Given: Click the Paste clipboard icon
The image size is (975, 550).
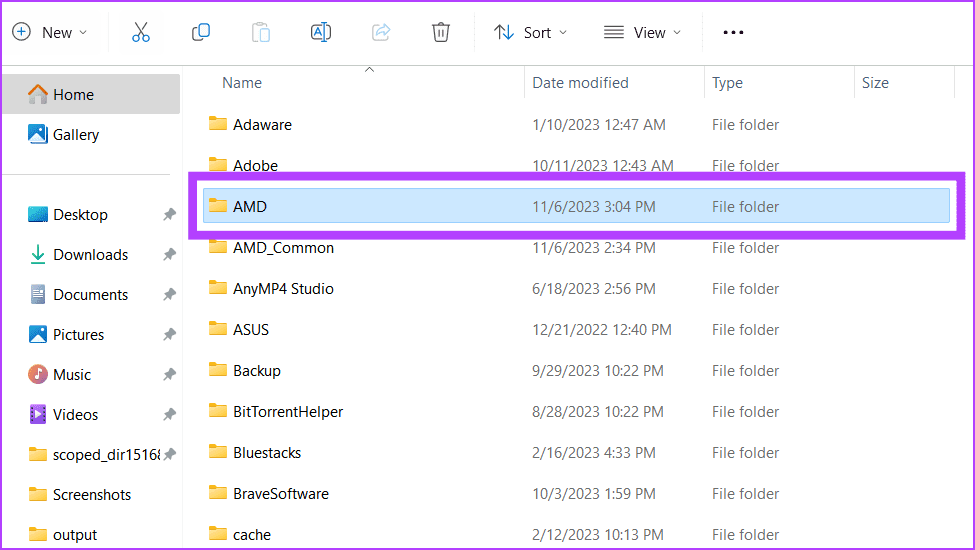Looking at the screenshot, I should click(261, 33).
